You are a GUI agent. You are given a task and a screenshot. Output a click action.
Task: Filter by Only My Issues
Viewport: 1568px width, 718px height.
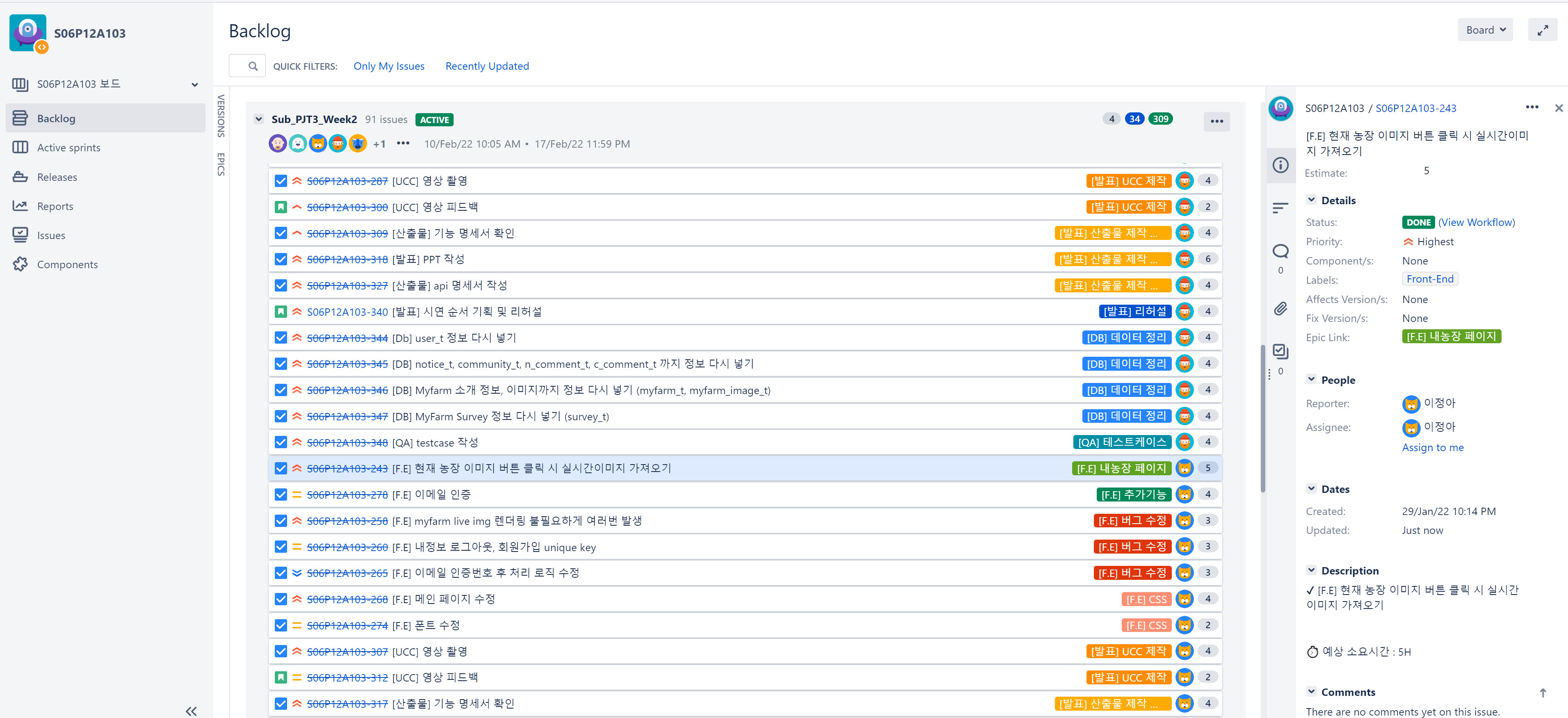pos(389,66)
